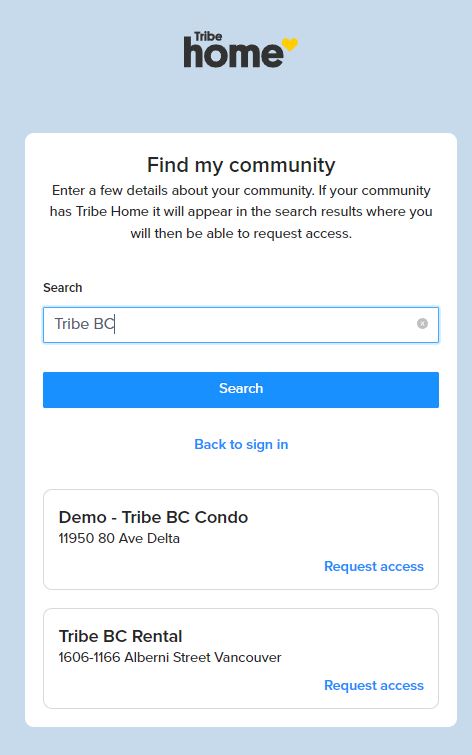
Task: Request access to Demo - Tribe BC Condo
Action: pyautogui.click(x=374, y=566)
